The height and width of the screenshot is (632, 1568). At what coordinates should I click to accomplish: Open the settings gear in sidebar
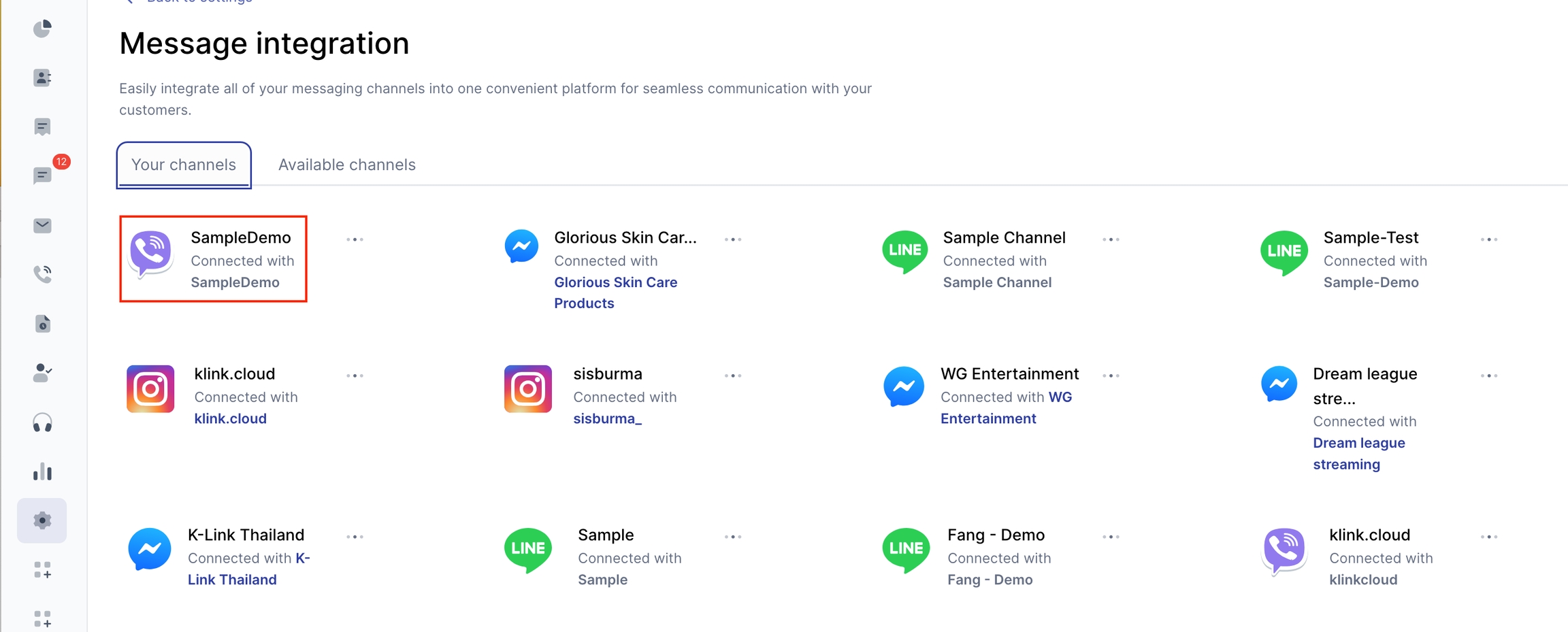click(x=42, y=520)
